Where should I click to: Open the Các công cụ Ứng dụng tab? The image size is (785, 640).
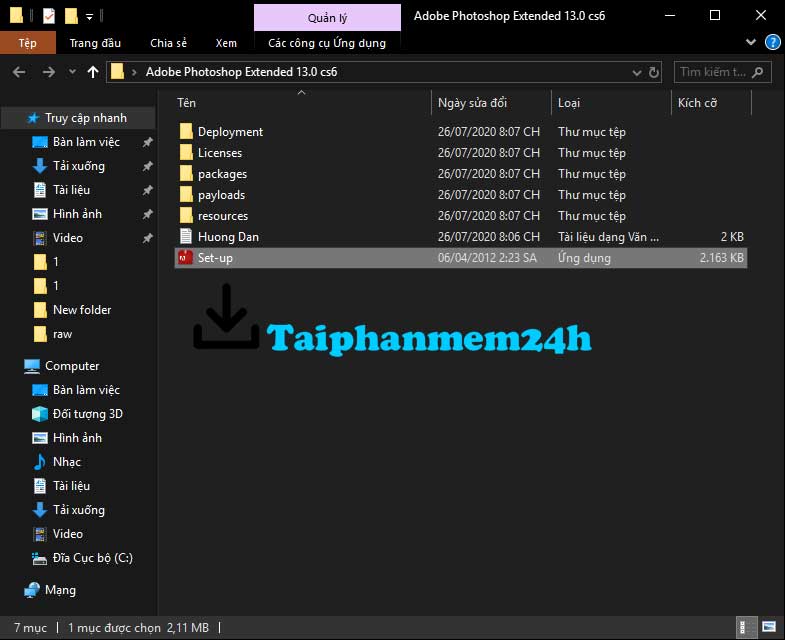click(327, 43)
